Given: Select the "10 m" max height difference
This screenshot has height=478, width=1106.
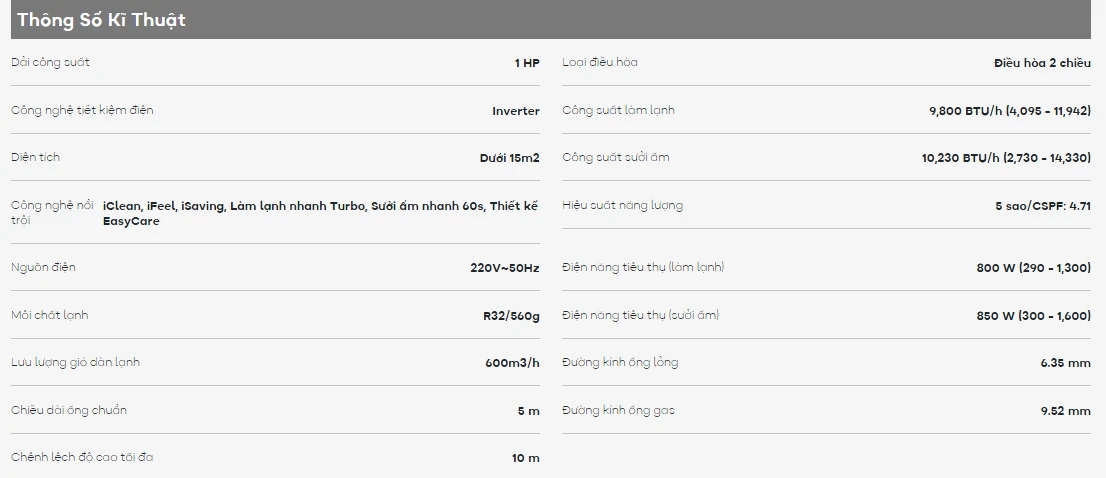Looking at the screenshot, I should pyautogui.click(x=525, y=458).
